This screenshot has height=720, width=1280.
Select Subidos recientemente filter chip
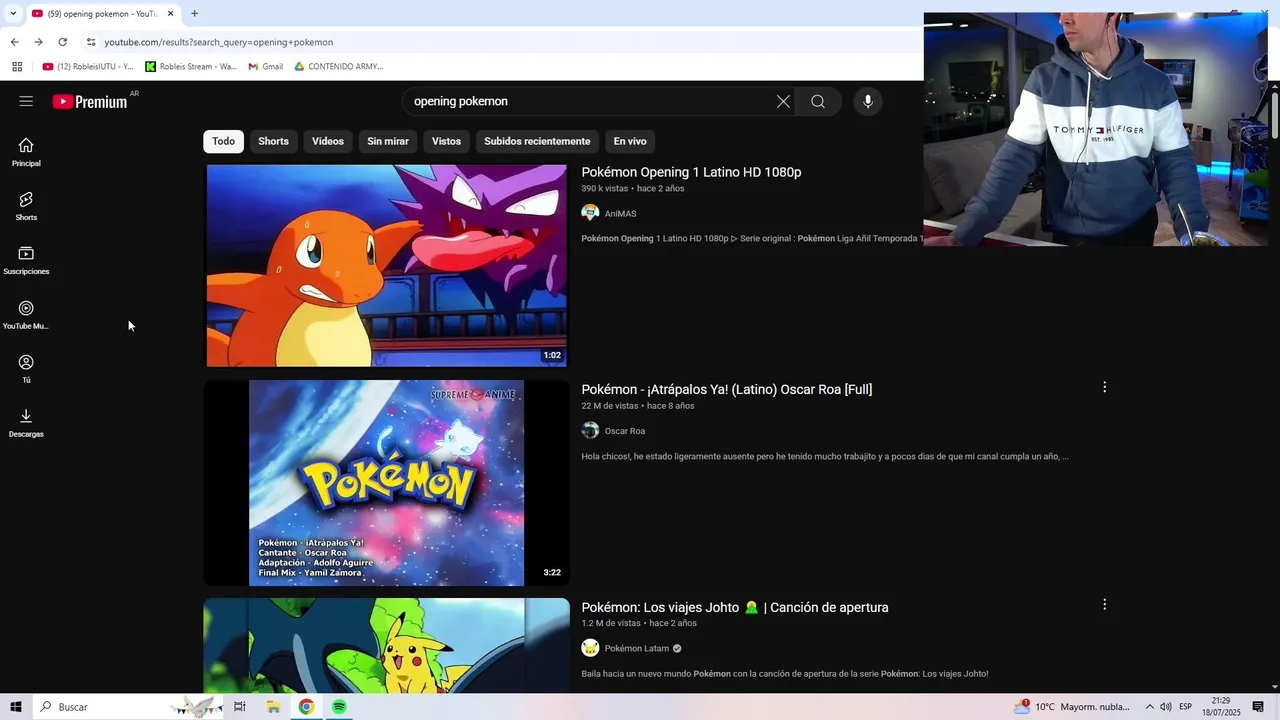537,141
